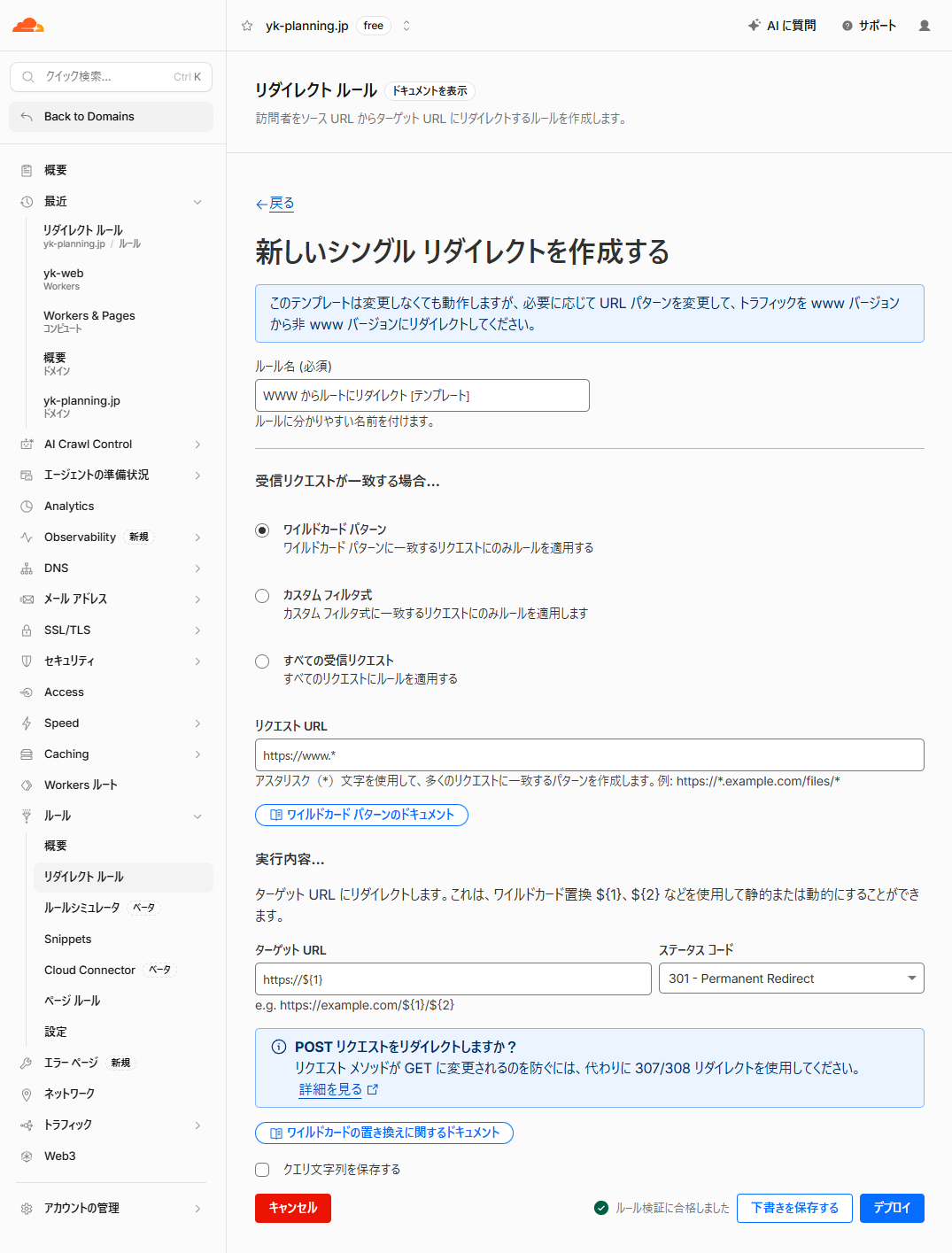Expand the Caching submenu chevron
The height and width of the screenshot is (1253, 952).
tap(197, 754)
